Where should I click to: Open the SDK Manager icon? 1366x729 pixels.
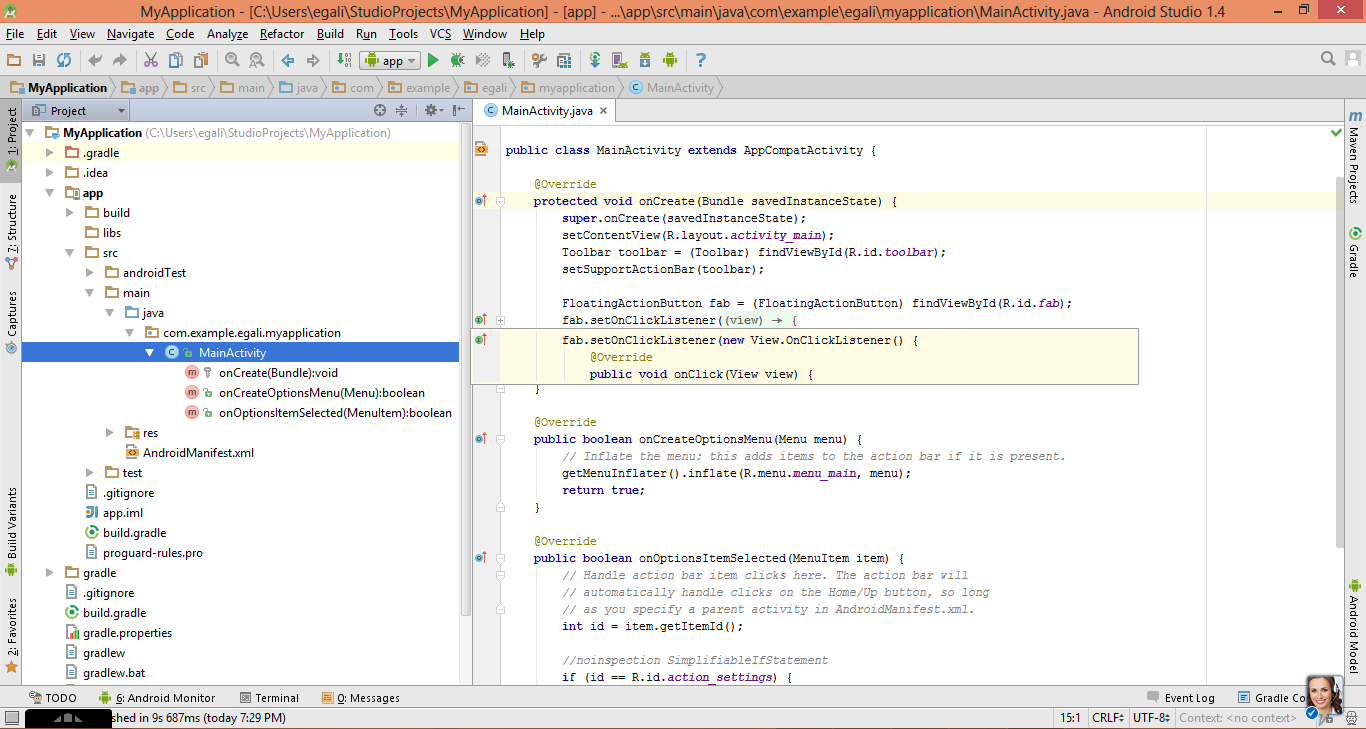(645, 61)
